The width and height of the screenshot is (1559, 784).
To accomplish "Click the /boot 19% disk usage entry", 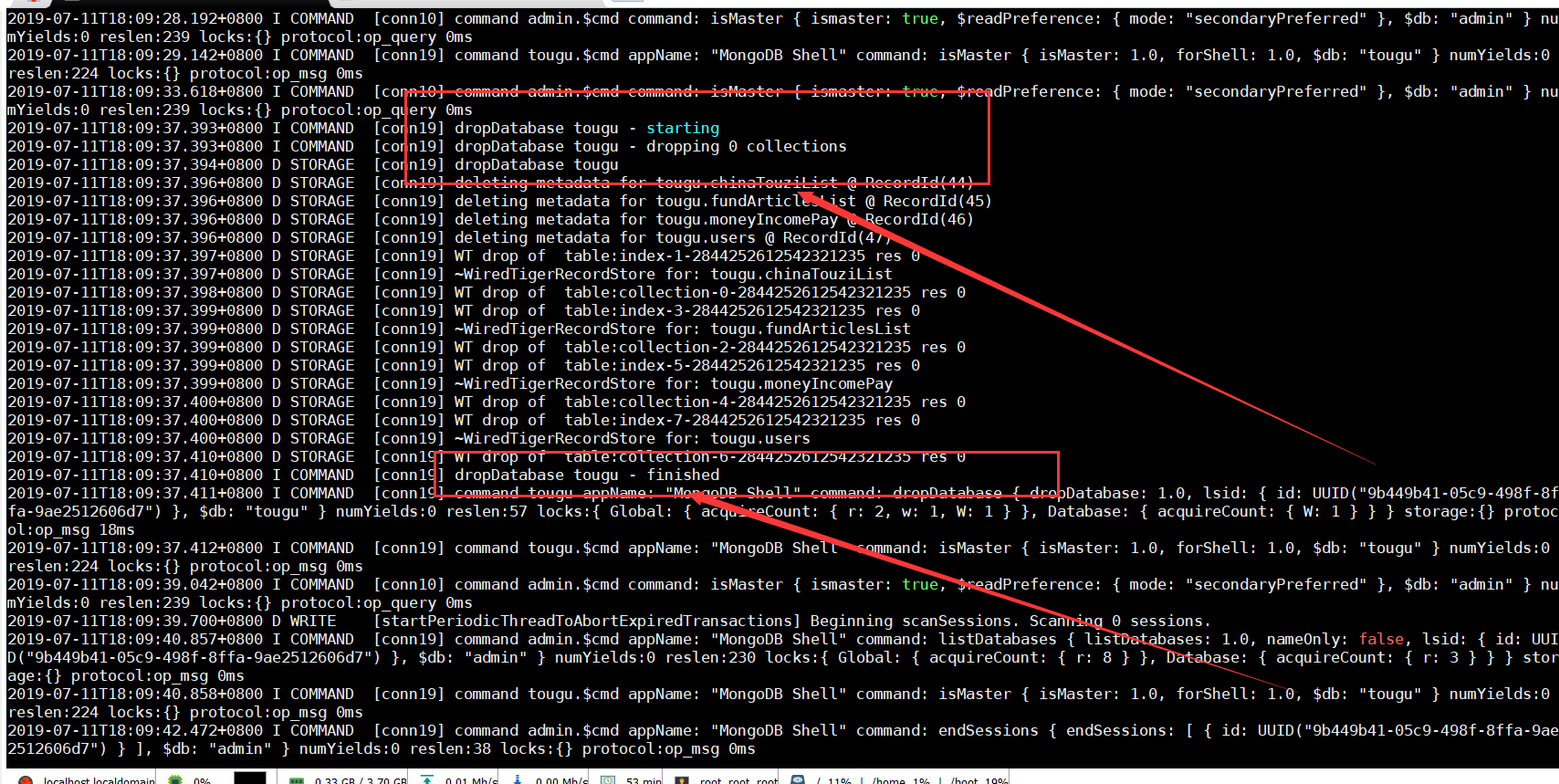I will pyautogui.click(x=979, y=780).
